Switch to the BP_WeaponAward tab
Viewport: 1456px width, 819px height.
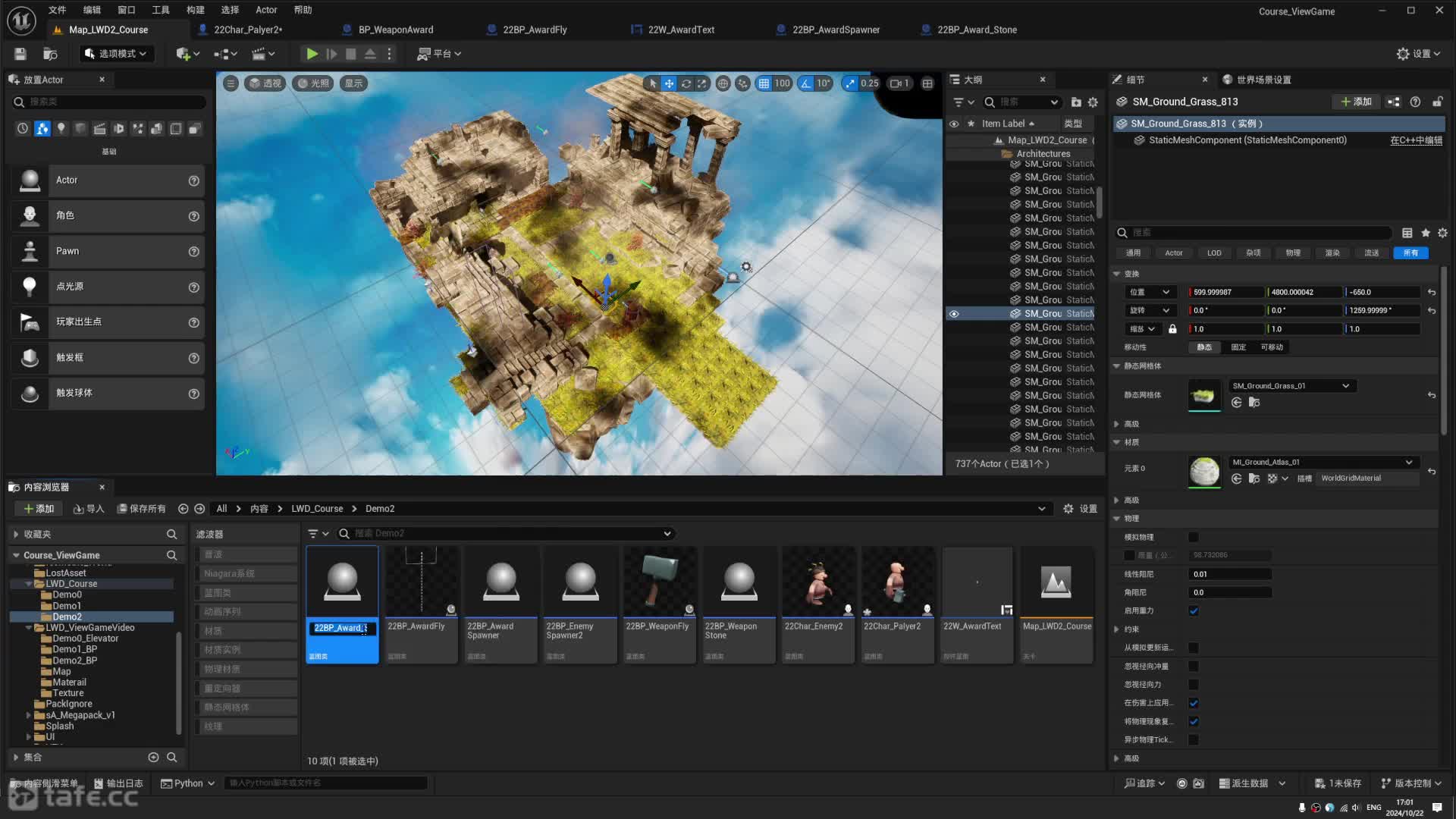[396, 30]
